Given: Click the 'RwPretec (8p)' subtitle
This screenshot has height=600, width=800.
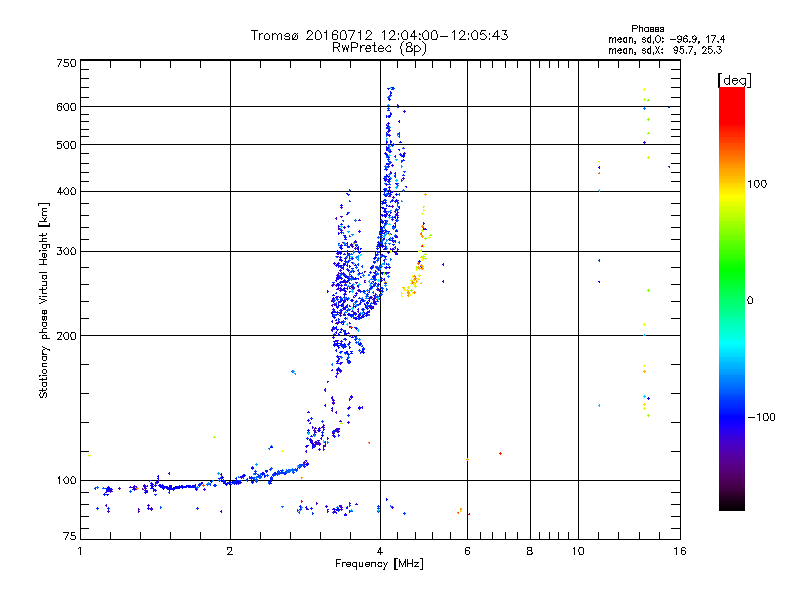Looking at the screenshot, I should (379, 48).
